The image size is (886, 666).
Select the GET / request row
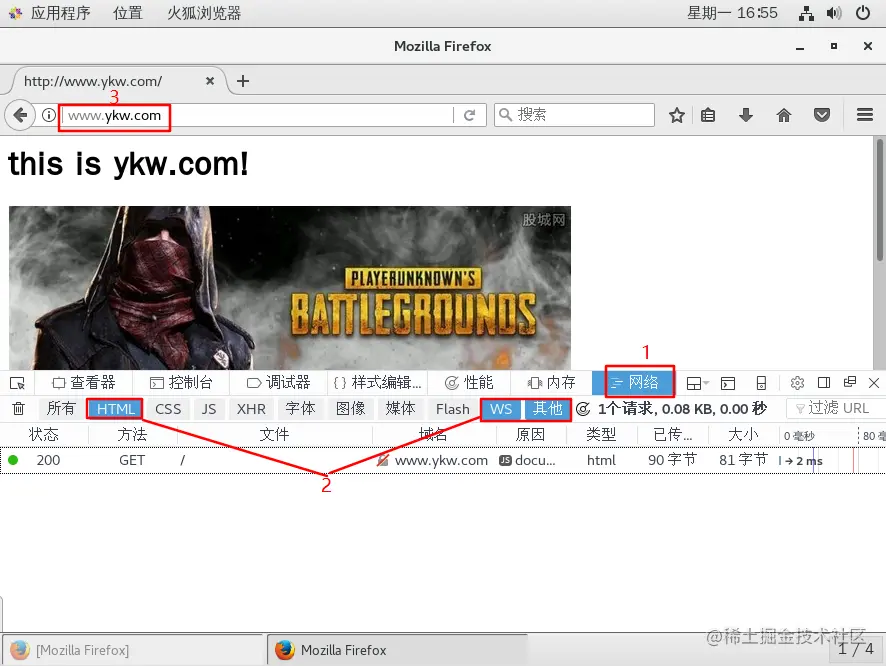443,460
